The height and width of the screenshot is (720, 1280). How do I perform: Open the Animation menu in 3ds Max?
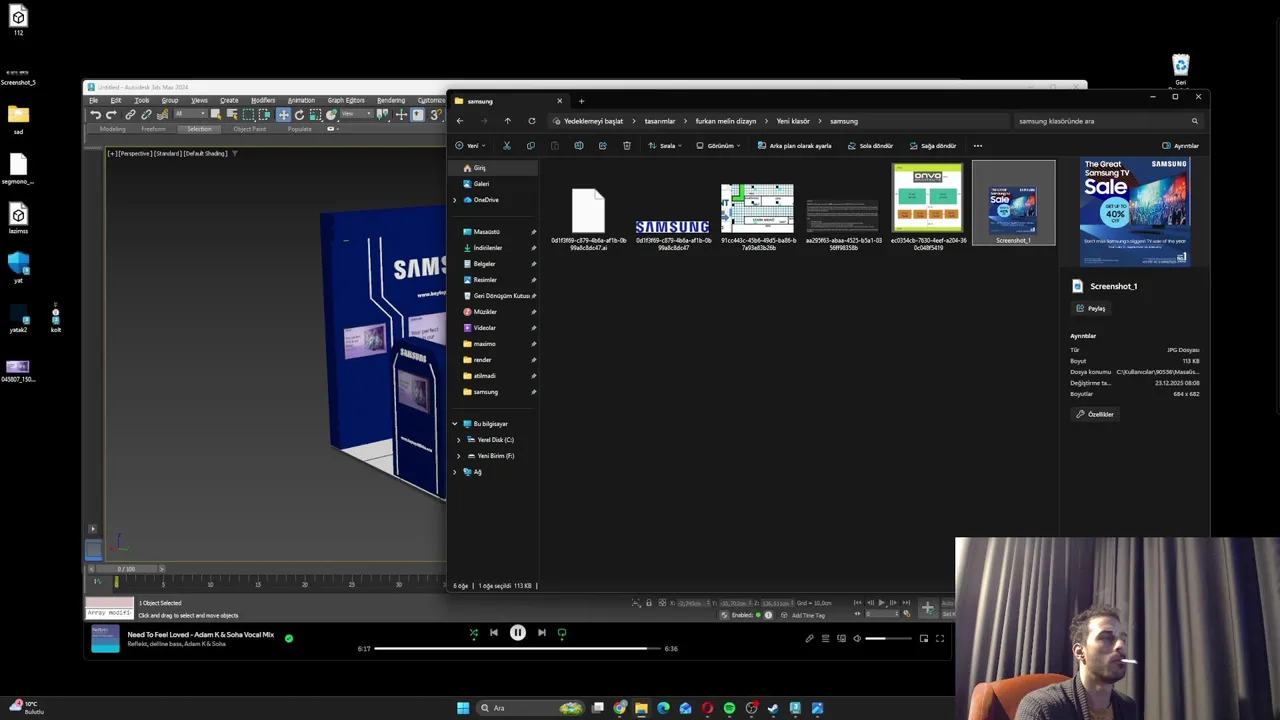301,100
